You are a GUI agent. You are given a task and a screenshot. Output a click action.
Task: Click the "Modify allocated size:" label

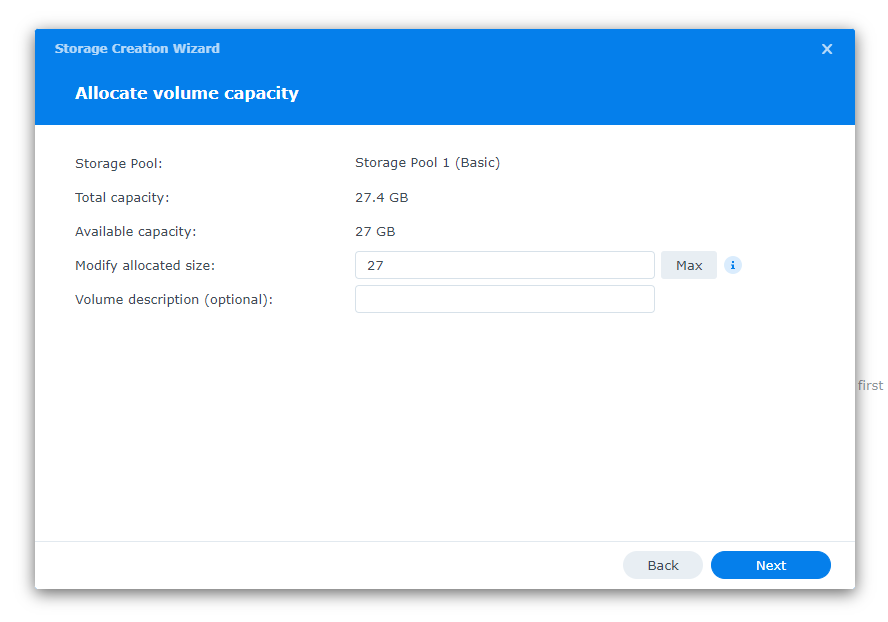[144, 265]
